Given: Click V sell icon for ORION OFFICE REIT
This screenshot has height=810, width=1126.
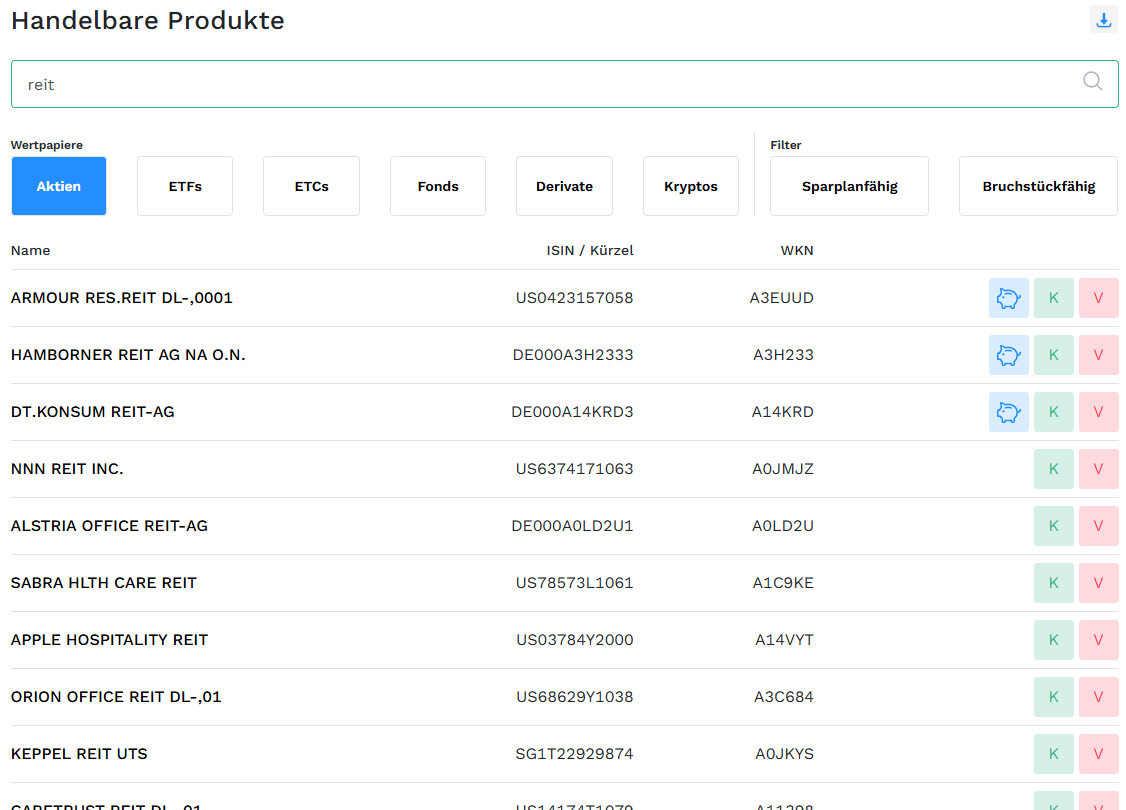Looking at the screenshot, I should point(1098,697).
